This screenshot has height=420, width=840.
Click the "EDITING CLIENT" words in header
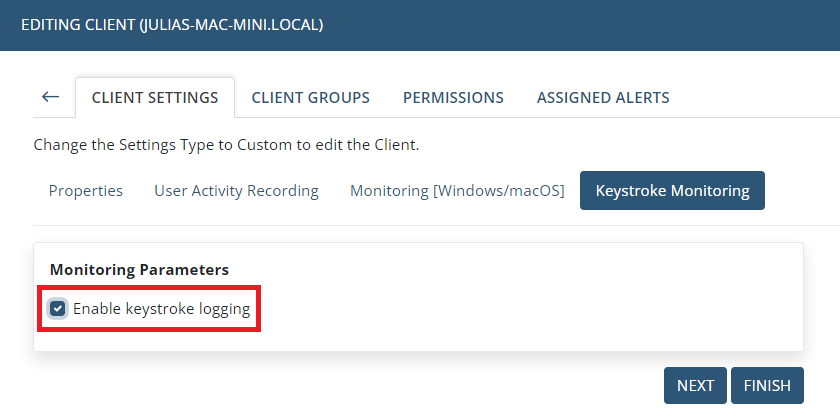(x=78, y=23)
